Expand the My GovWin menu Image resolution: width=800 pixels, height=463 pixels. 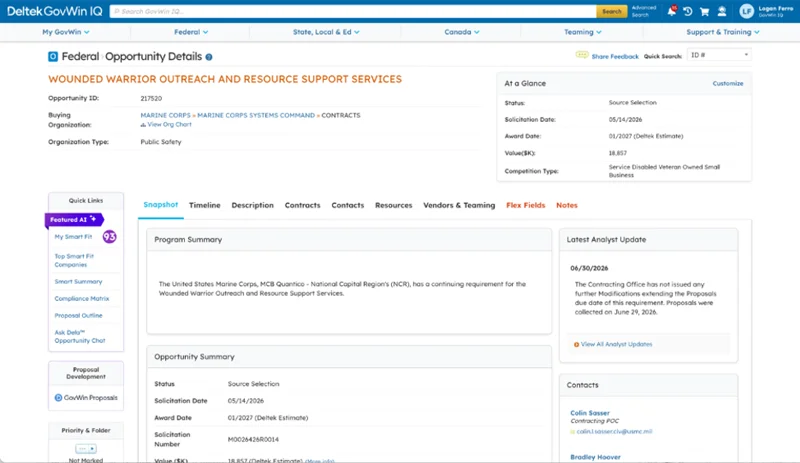tap(66, 32)
